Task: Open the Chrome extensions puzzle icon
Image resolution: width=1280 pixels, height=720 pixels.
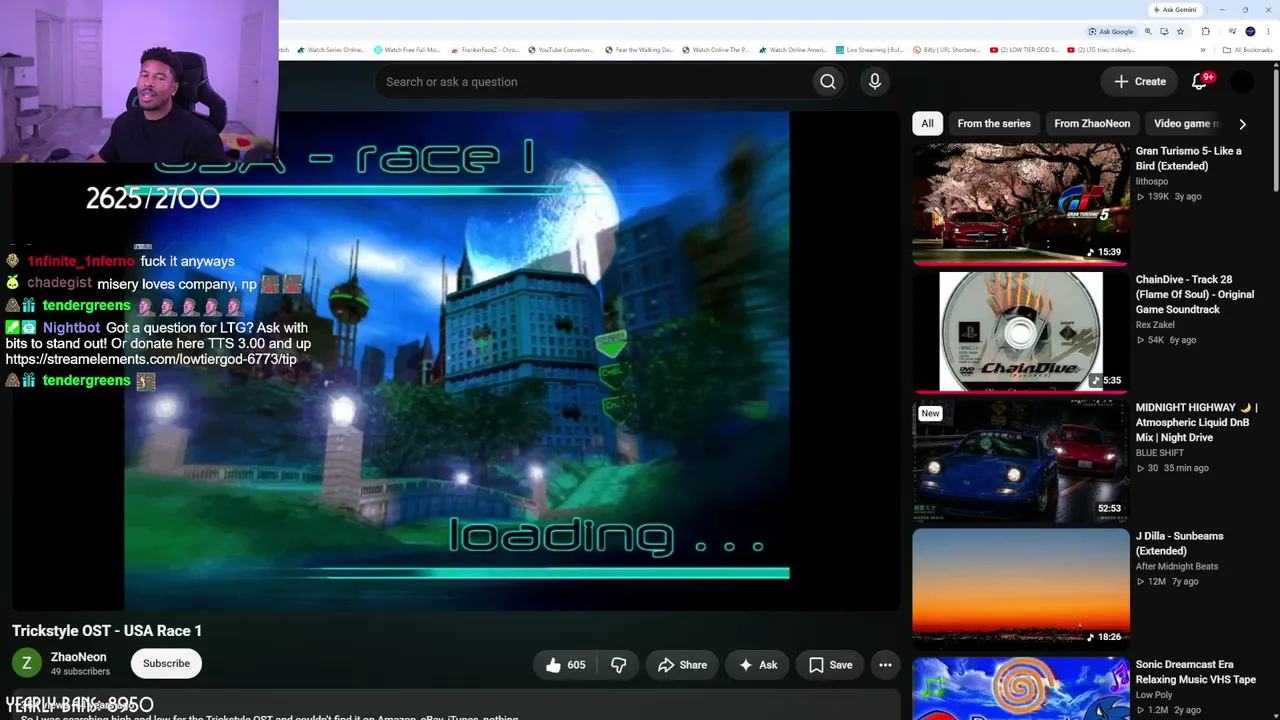Action: point(1205,32)
